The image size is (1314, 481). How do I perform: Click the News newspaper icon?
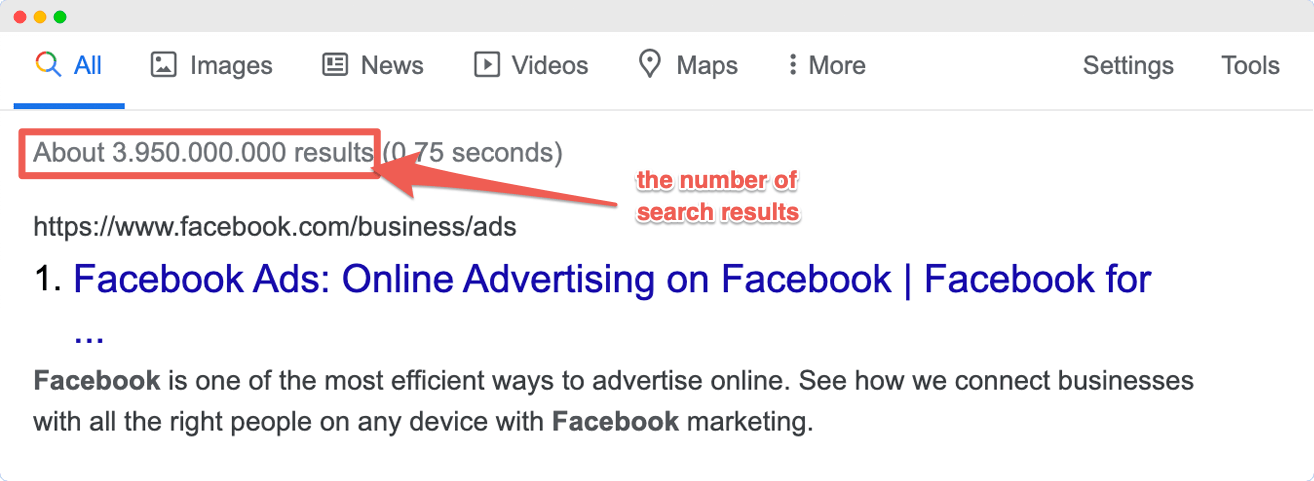click(x=335, y=65)
